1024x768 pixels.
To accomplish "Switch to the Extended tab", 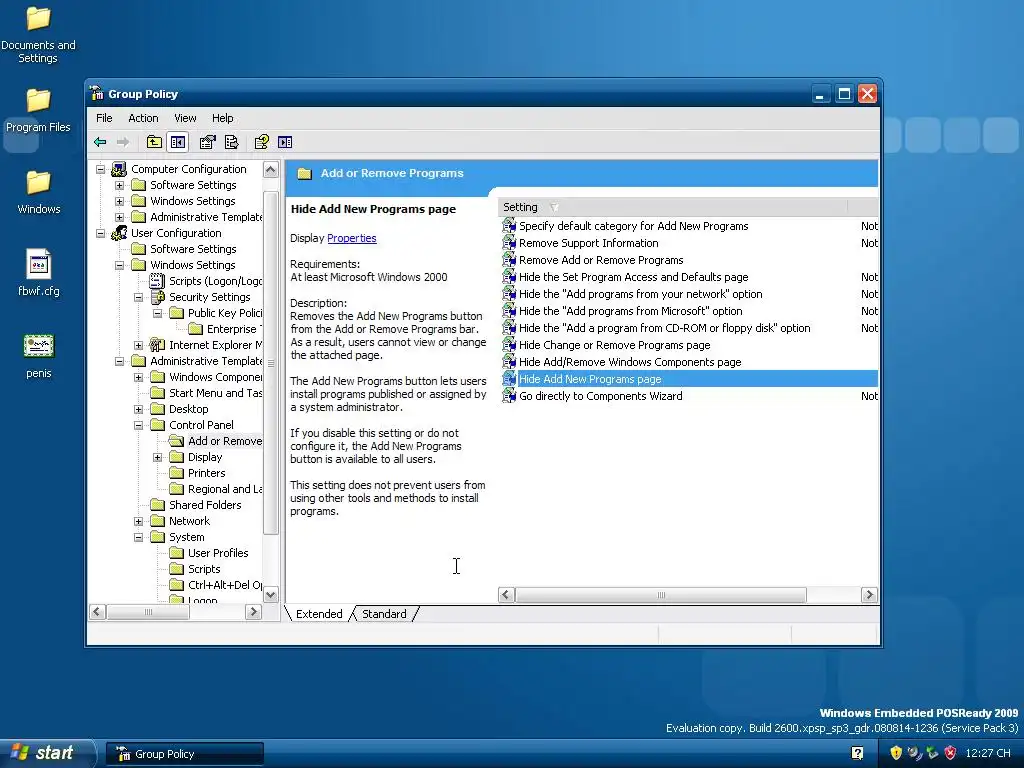I will 319,614.
